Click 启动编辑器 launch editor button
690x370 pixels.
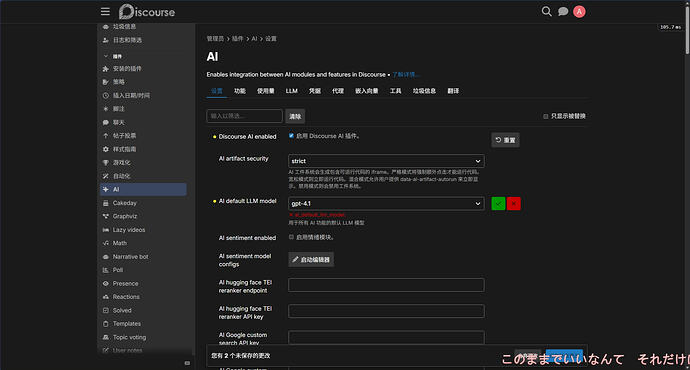click(311, 260)
